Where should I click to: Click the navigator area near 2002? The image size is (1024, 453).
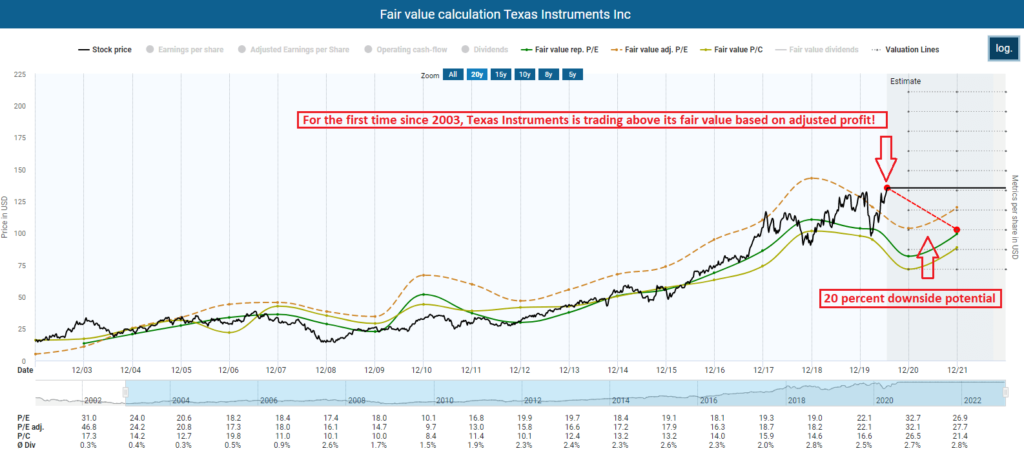(93, 399)
